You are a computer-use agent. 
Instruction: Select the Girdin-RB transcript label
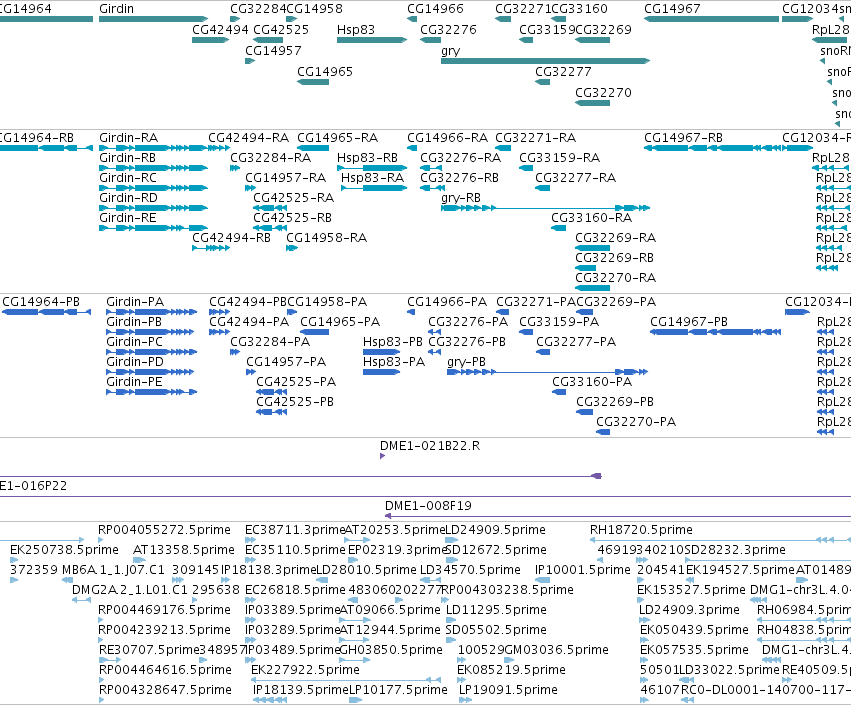128,158
